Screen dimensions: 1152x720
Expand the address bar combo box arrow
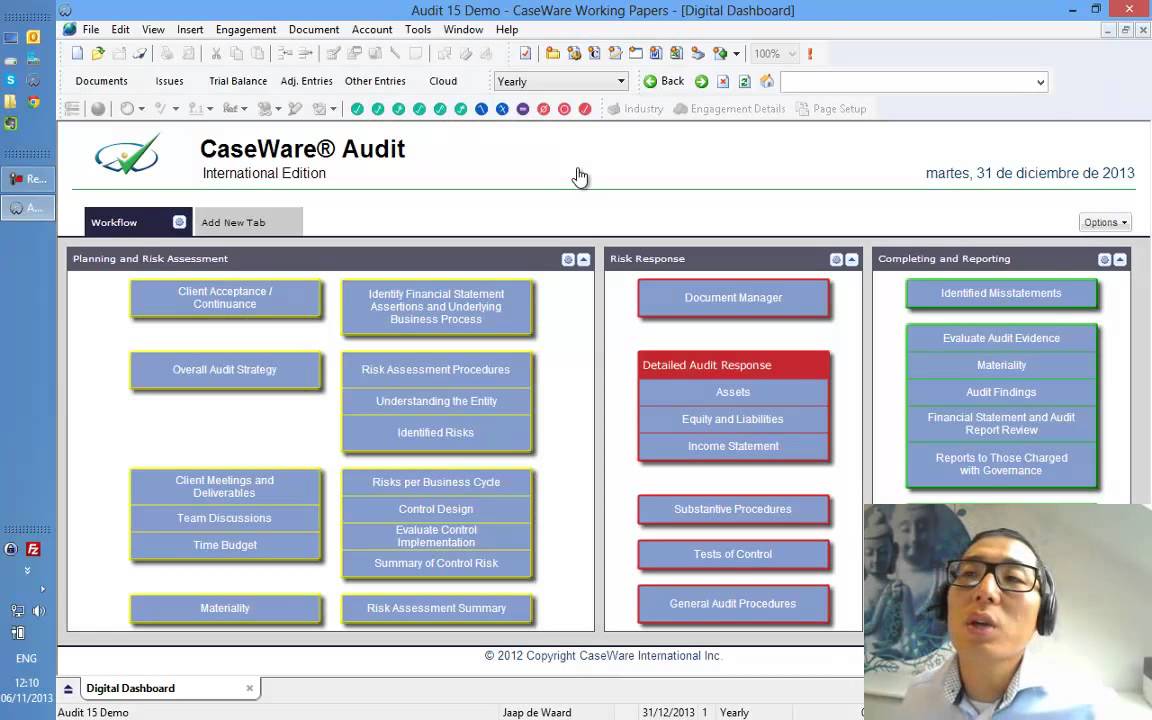click(x=1040, y=82)
